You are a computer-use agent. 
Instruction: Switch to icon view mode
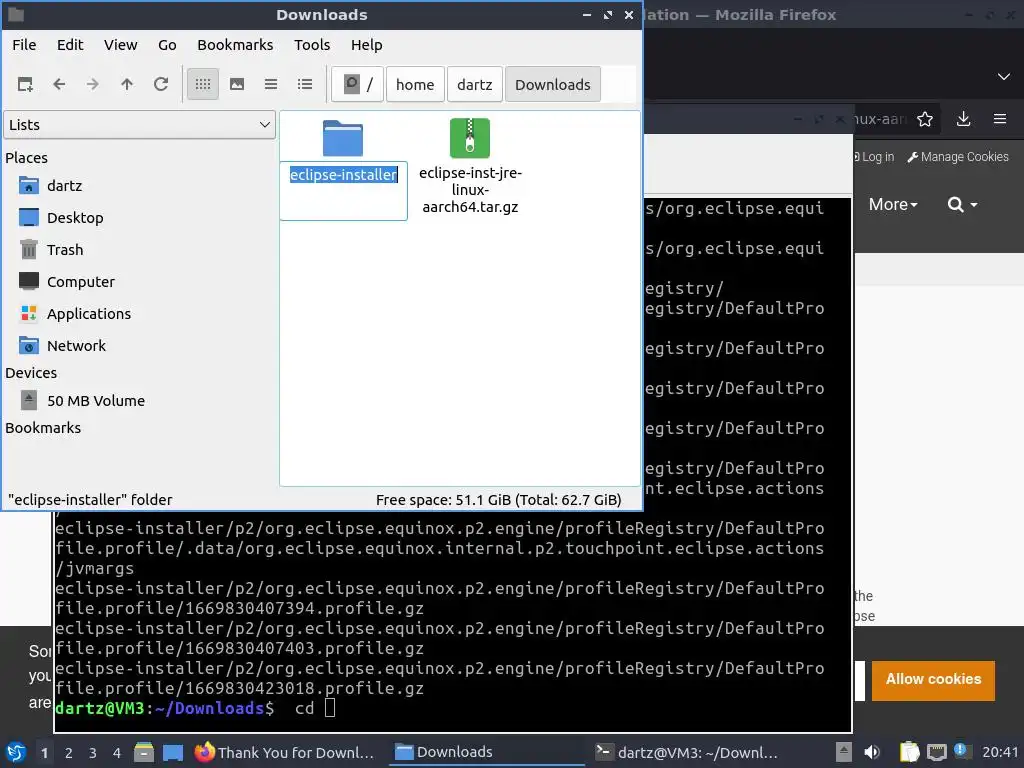[x=203, y=84]
